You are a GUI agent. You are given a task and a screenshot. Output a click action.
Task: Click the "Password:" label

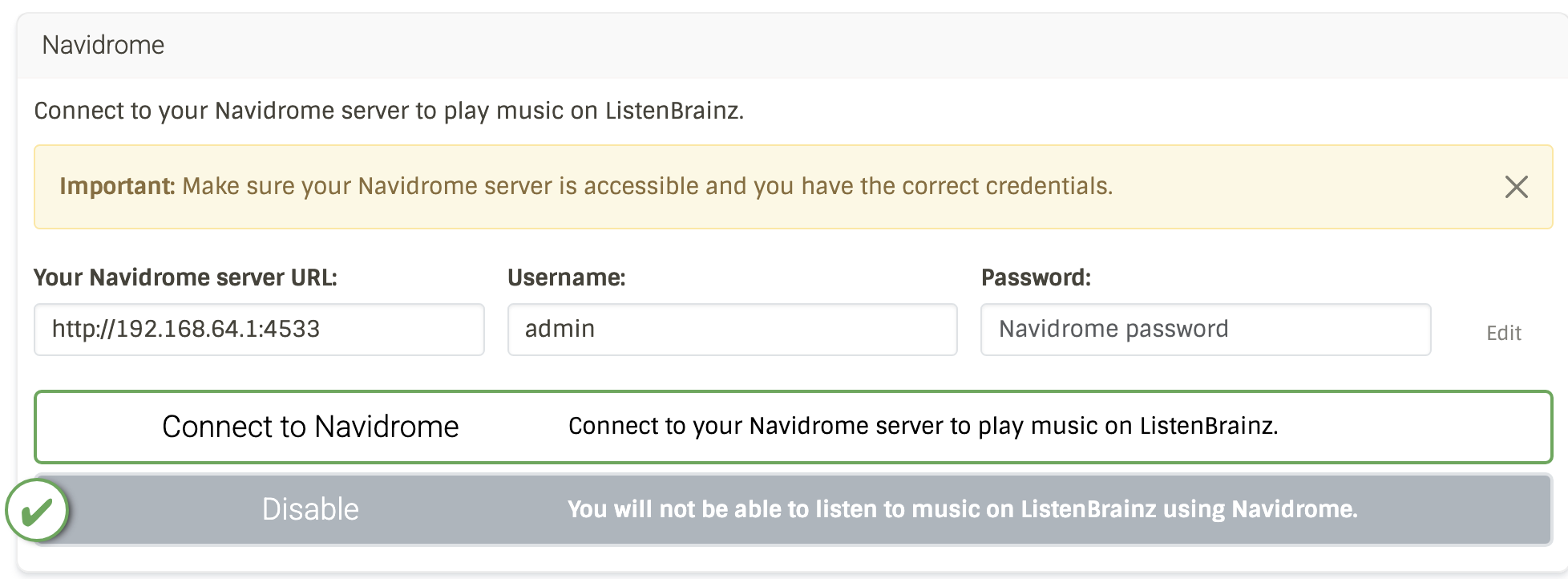pyautogui.click(x=1036, y=277)
